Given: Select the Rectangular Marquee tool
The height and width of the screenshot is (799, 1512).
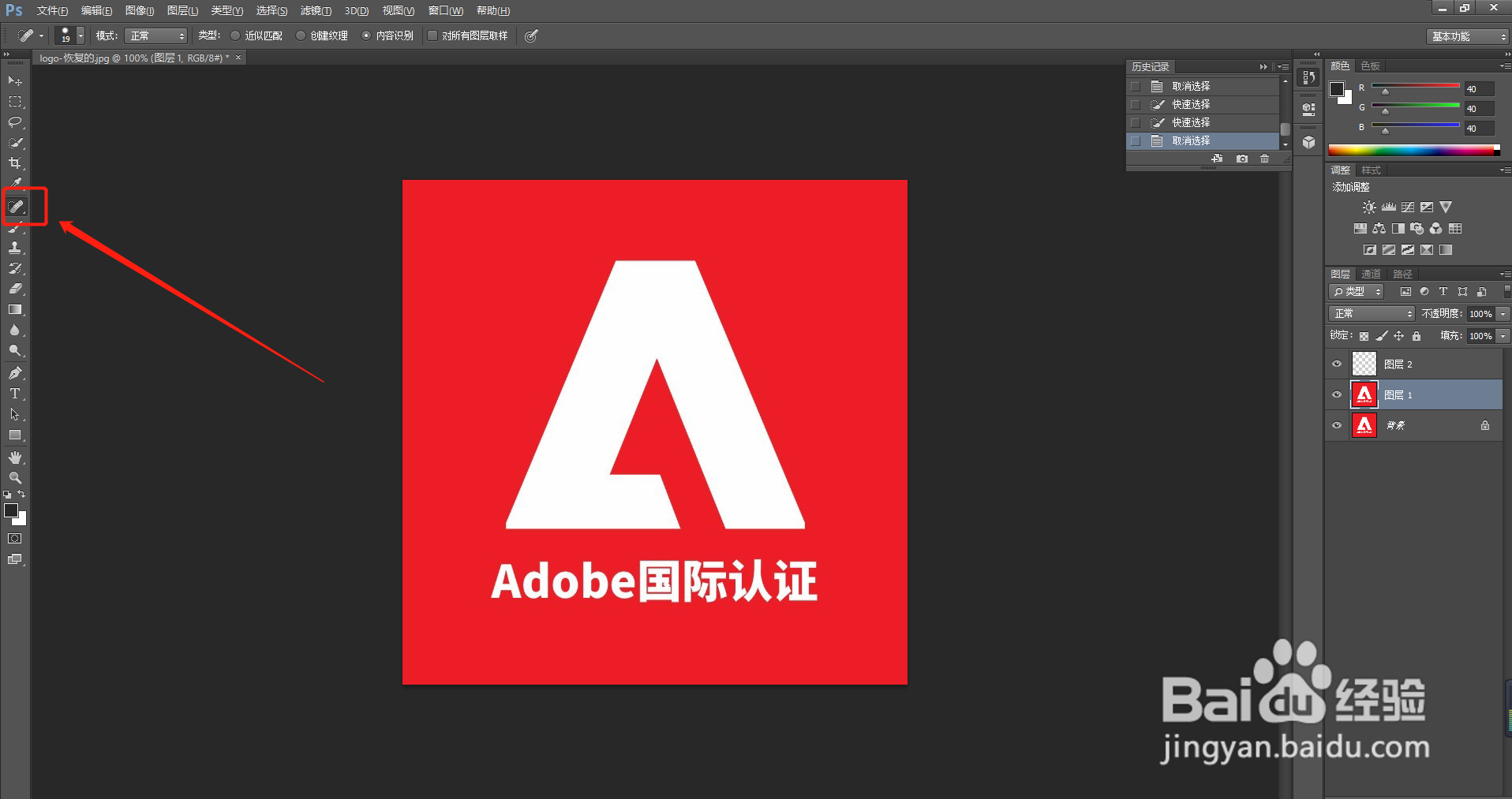Looking at the screenshot, I should pyautogui.click(x=15, y=102).
